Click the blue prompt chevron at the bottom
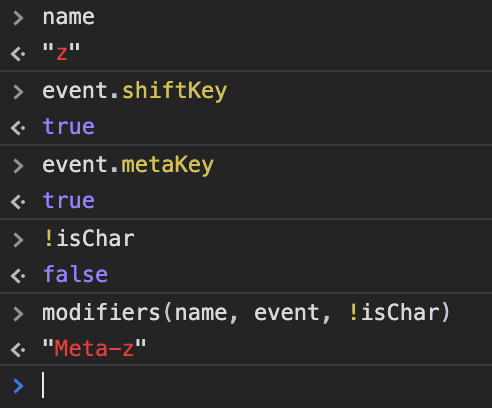The width and height of the screenshot is (492, 408). click(18, 386)
